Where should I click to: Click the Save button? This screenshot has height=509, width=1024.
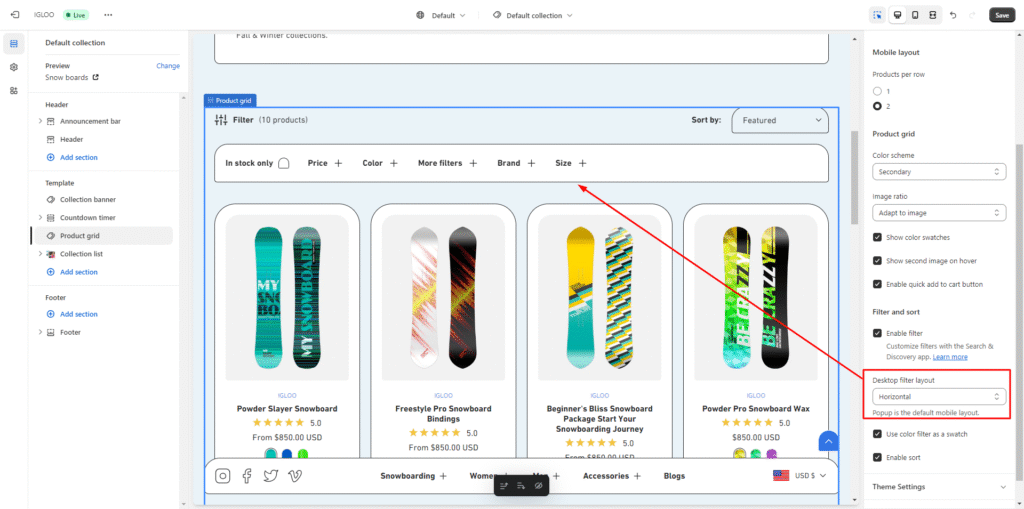1001,15
